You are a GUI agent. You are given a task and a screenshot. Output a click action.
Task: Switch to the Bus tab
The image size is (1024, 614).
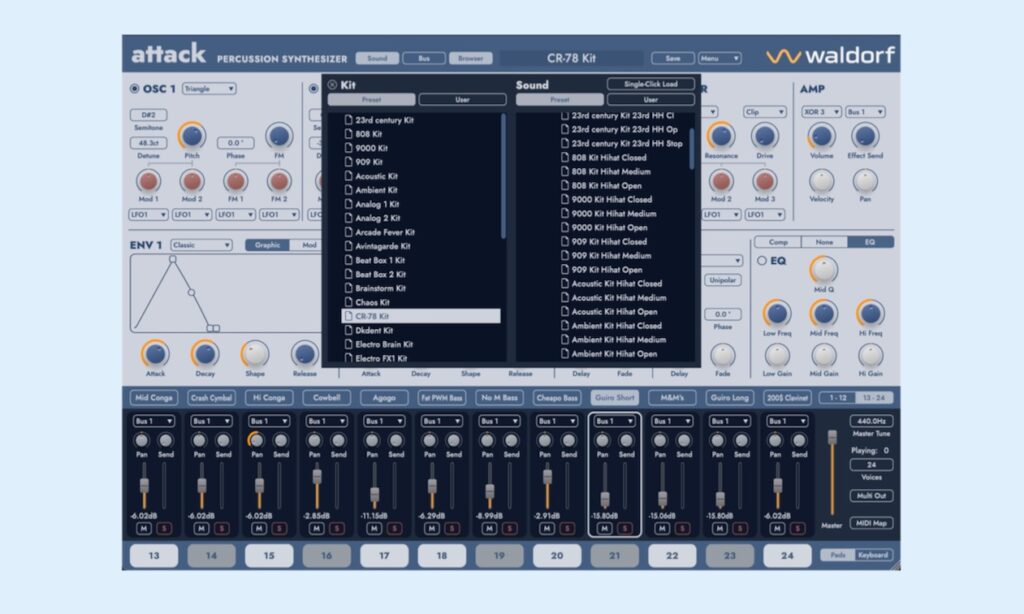(424, 58)
